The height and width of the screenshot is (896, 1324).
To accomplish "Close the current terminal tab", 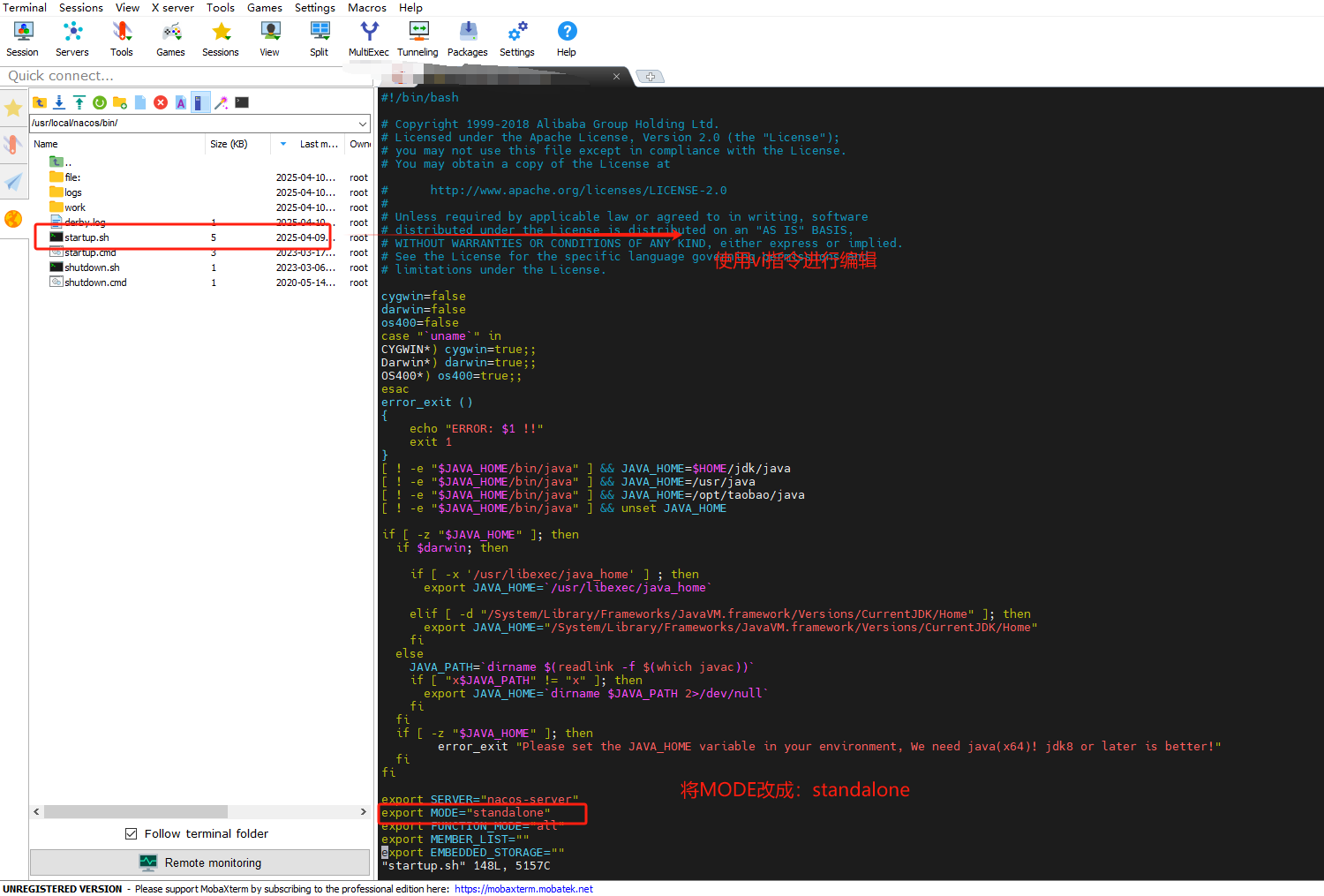I will tap(616, 77).
